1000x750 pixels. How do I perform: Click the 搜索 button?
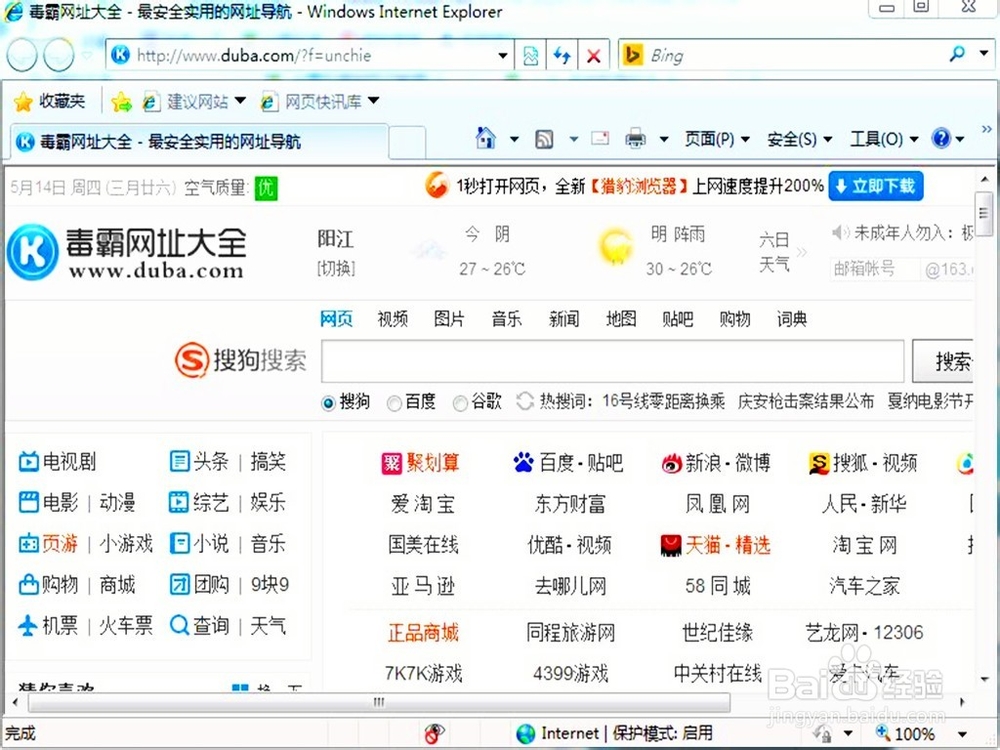click(x=944, y=361)
